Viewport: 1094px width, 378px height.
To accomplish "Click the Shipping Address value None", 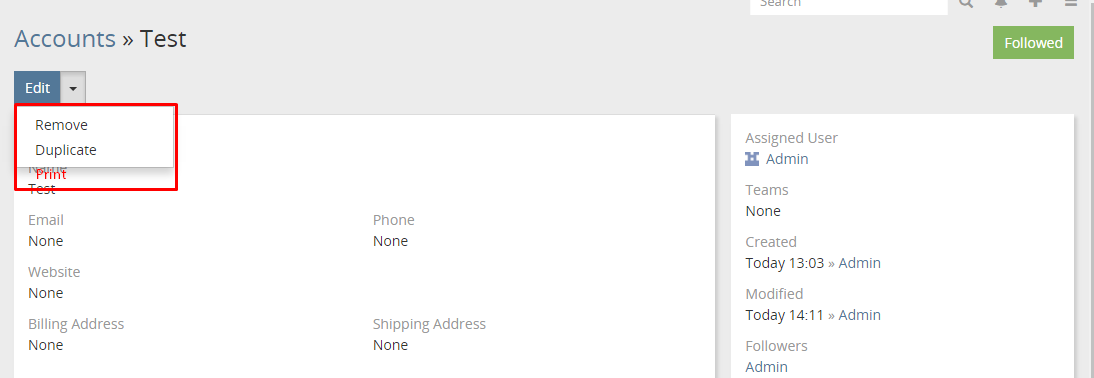I will [x=390, y=345].
